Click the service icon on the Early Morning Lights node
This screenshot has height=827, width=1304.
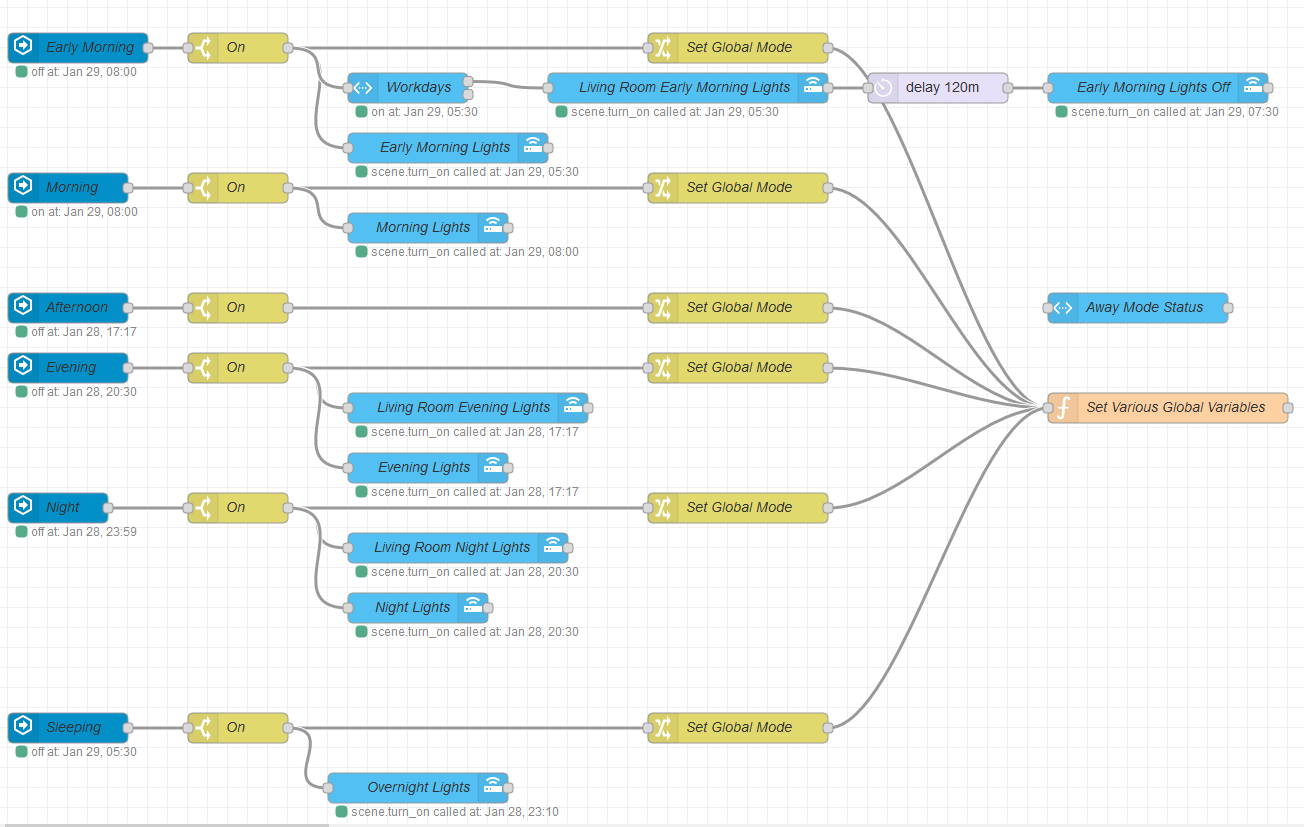(x=533, y=147)
